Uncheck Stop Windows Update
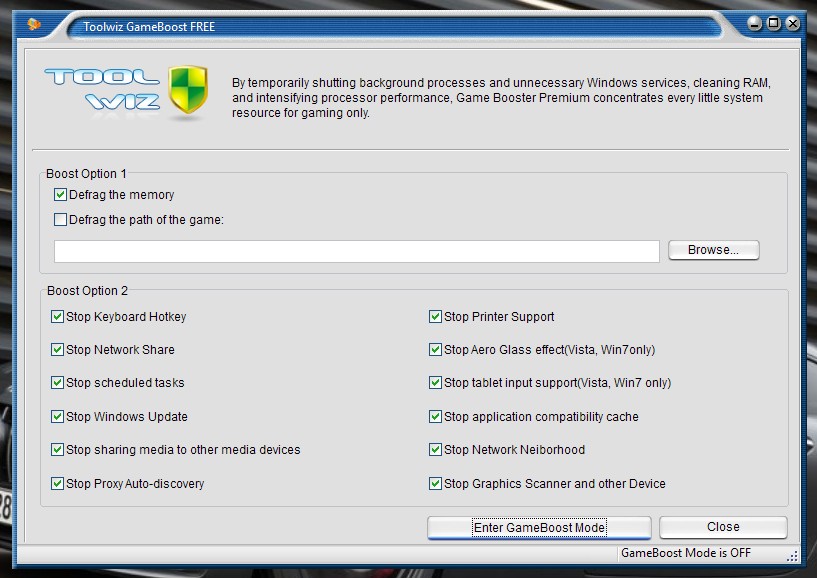The height and width of the screenshot is (578, 817). click(57, 417)
